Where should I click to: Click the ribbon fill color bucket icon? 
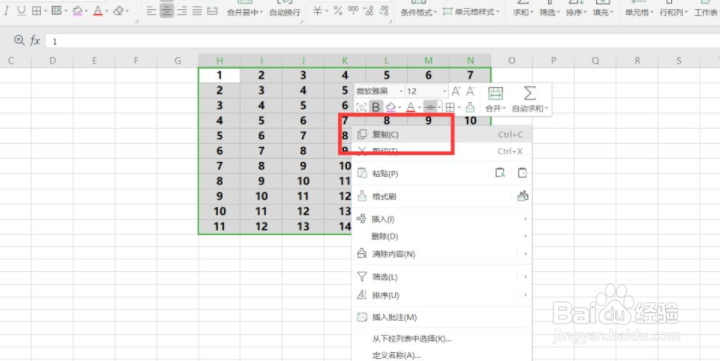click(77, 11)
